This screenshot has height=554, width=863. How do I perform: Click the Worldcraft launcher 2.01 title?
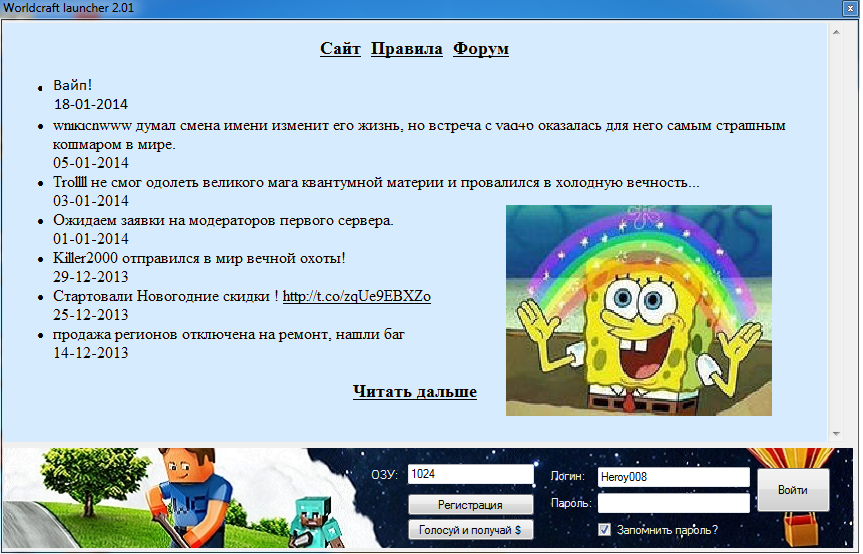[68, 8]
